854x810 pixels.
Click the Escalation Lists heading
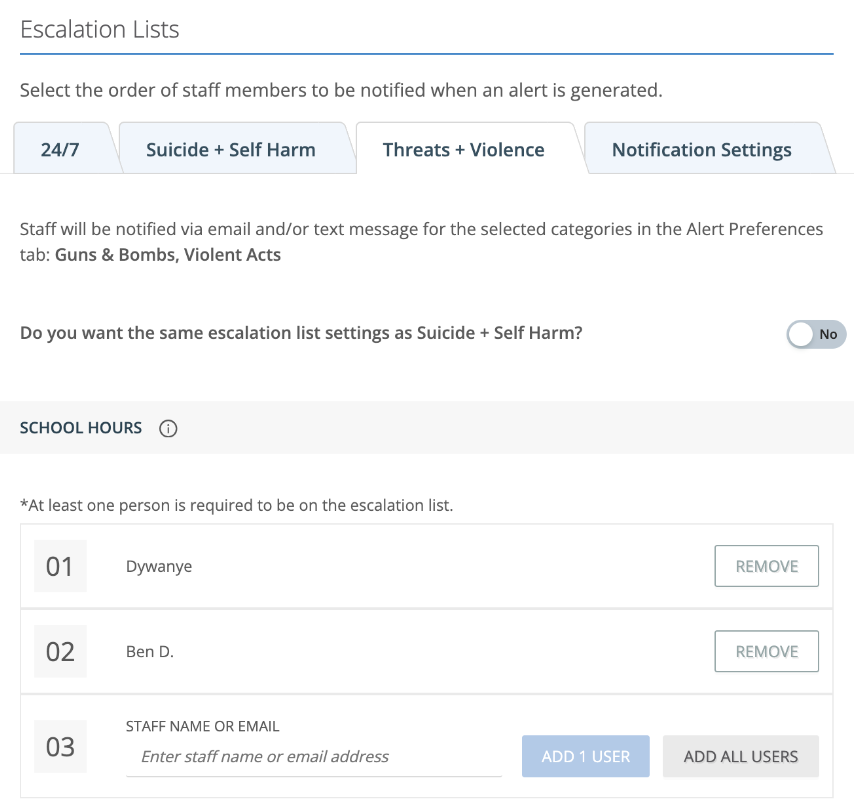point(100,29)
